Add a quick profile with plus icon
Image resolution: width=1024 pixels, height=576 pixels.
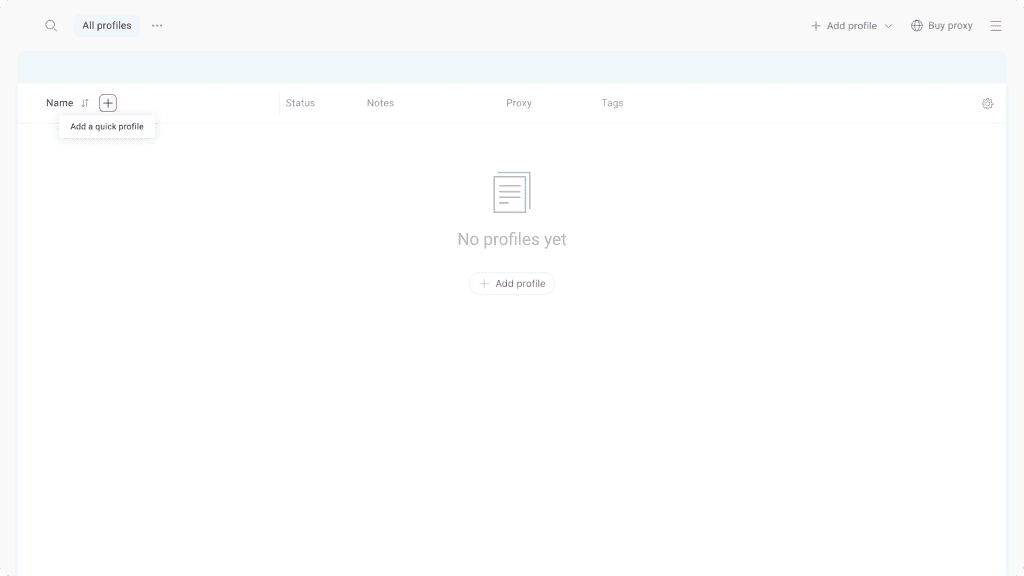point(108,103)
